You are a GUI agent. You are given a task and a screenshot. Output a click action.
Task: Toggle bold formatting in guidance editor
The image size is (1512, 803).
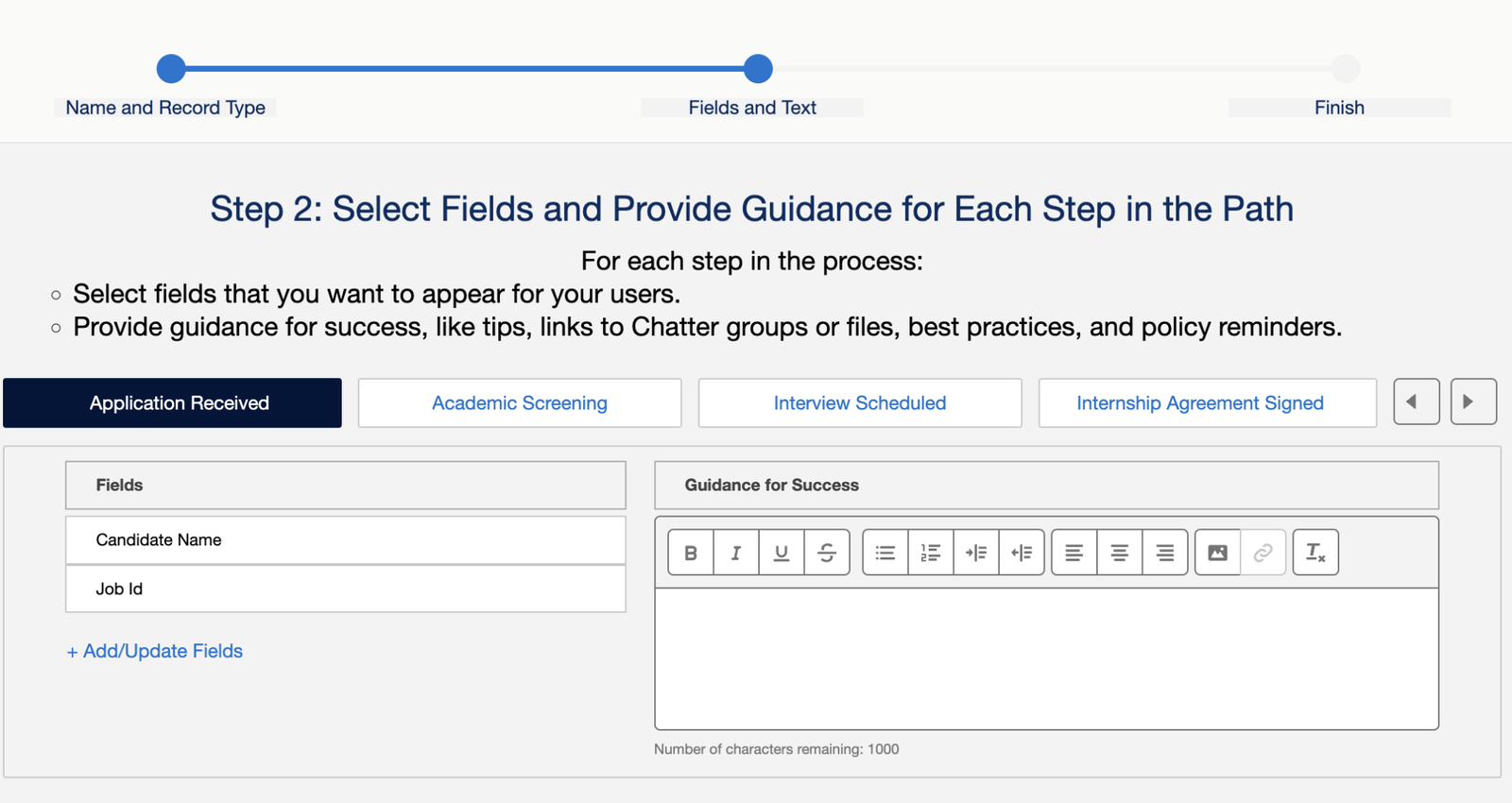[691, 553]
